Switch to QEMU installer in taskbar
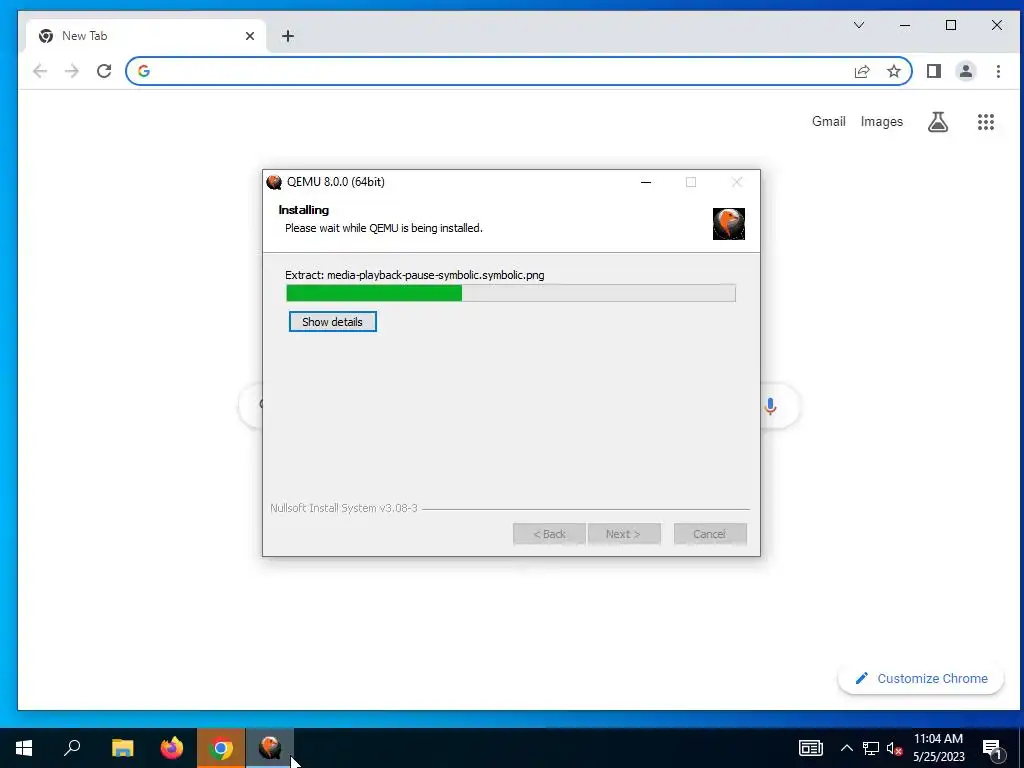Screen dimensions: 1024x768 (x=270, y=748)
